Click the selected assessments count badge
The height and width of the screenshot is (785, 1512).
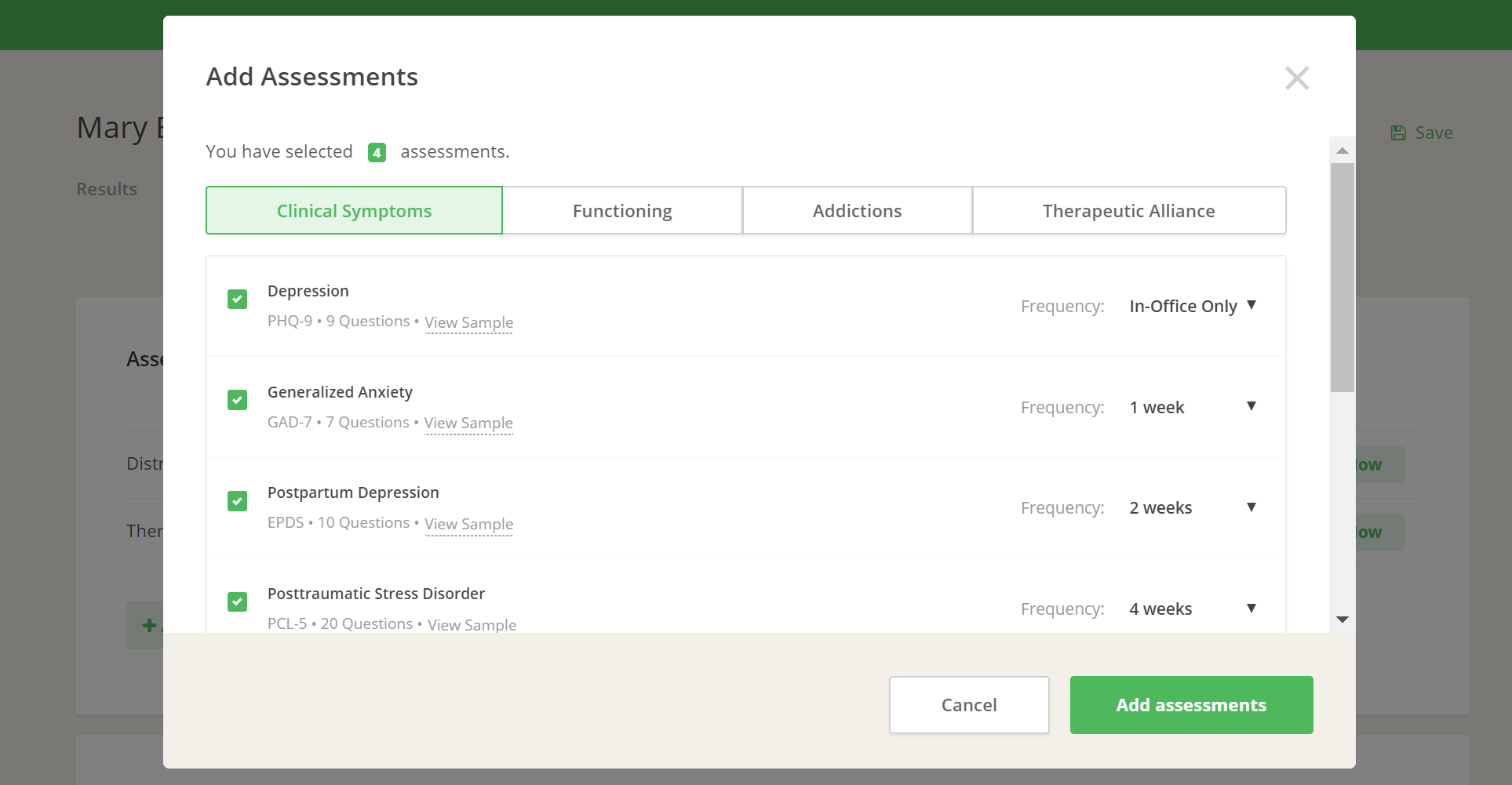click(377, 152)
